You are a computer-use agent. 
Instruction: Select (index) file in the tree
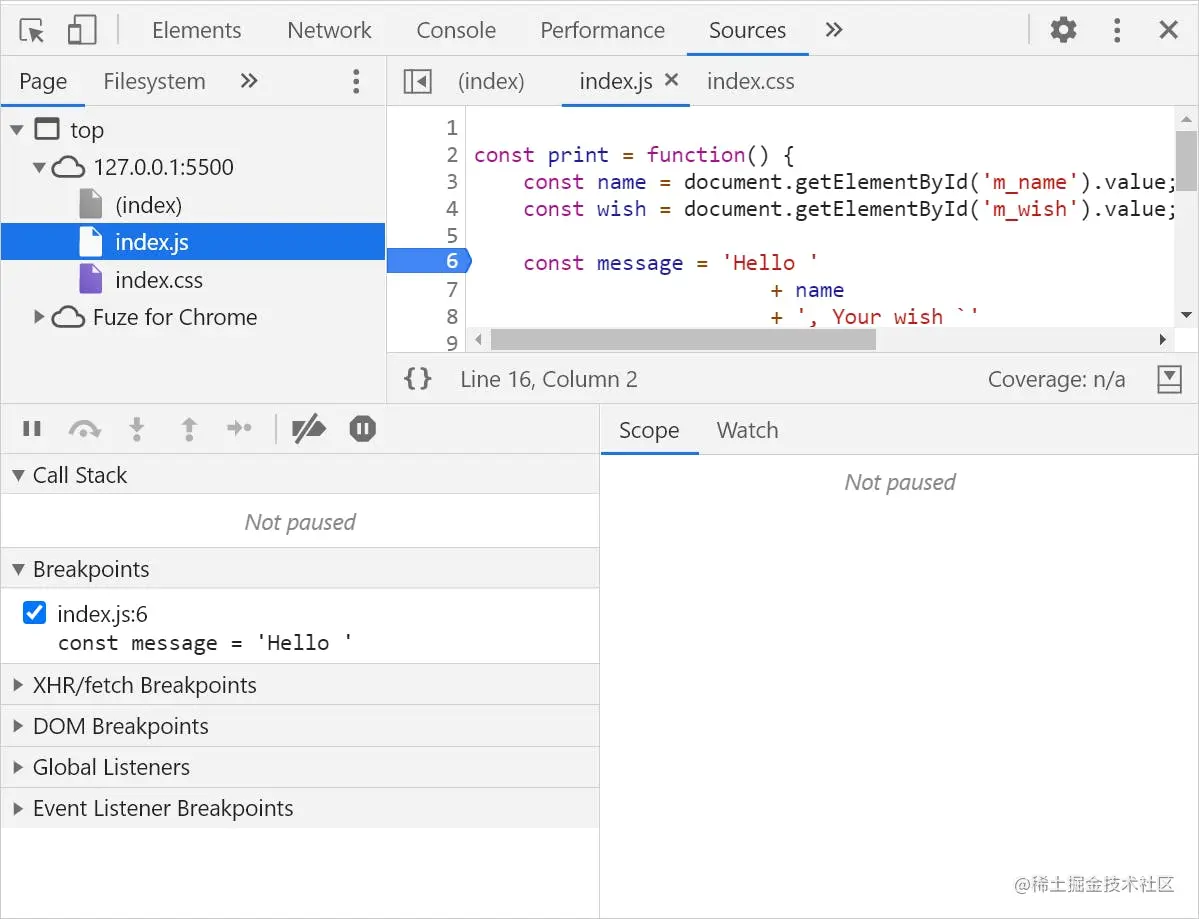148,205
